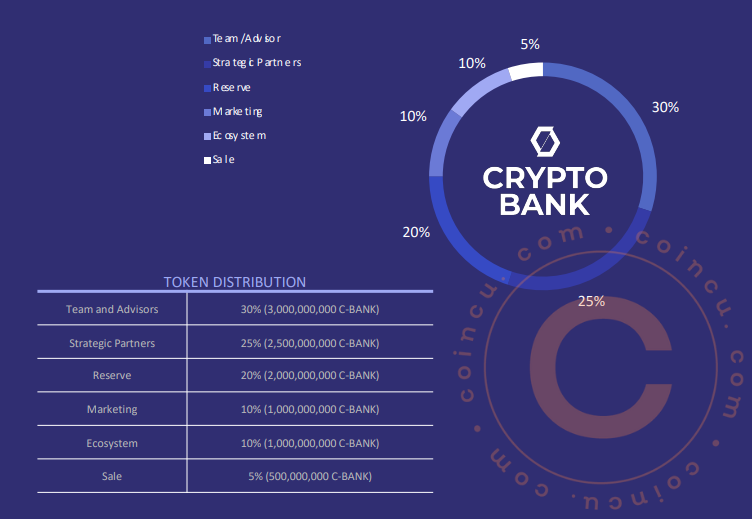Click the Strategic Partners legend color square
The height and width of the screenshot is (519, 752).
(x=207, y=64)
